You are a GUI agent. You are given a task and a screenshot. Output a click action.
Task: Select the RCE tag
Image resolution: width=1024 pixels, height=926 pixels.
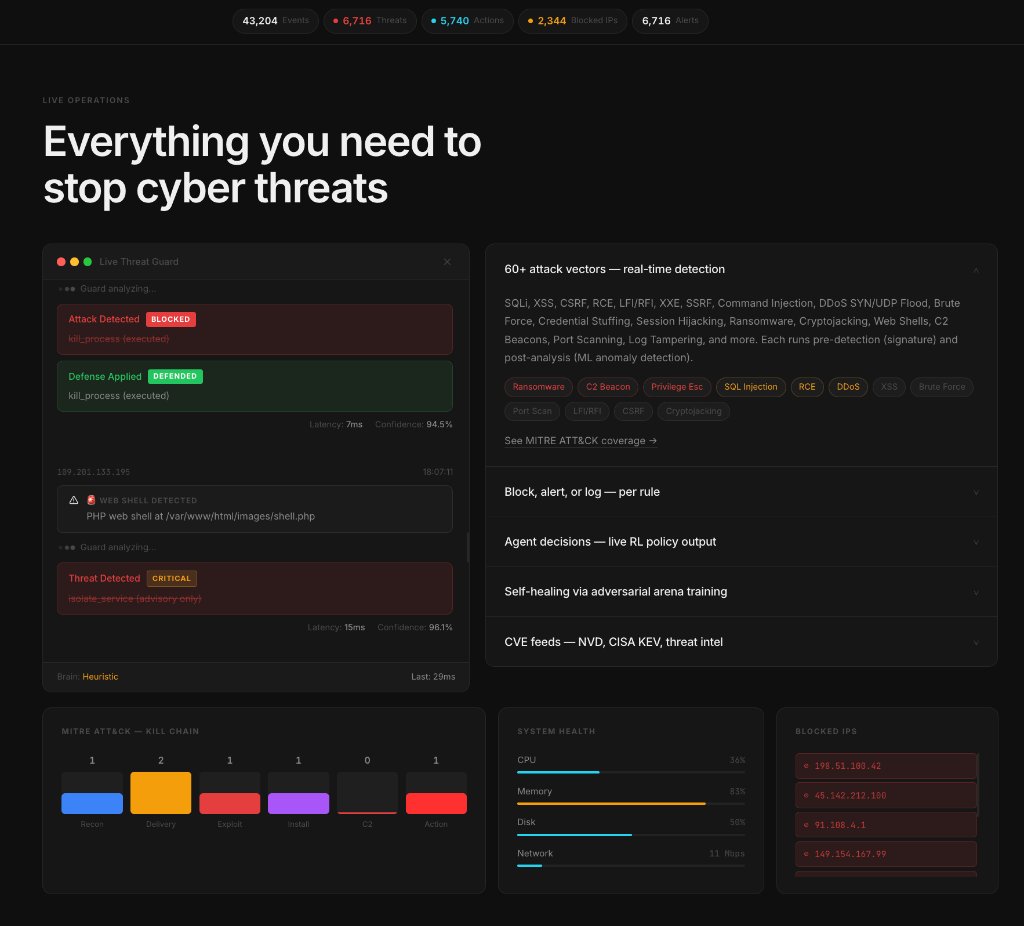pyautogui.click(x=807, y=387)
